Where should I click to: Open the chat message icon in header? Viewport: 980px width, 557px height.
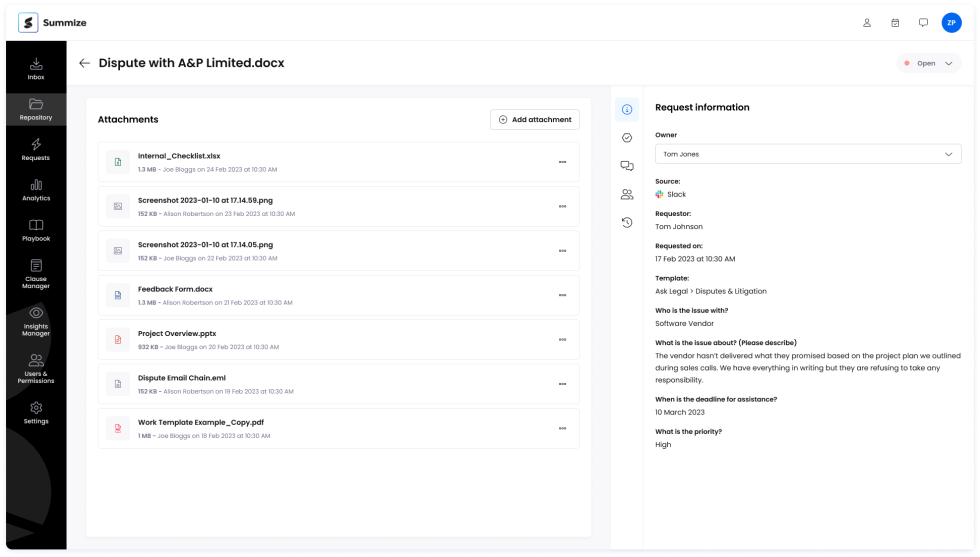[923, 23]
